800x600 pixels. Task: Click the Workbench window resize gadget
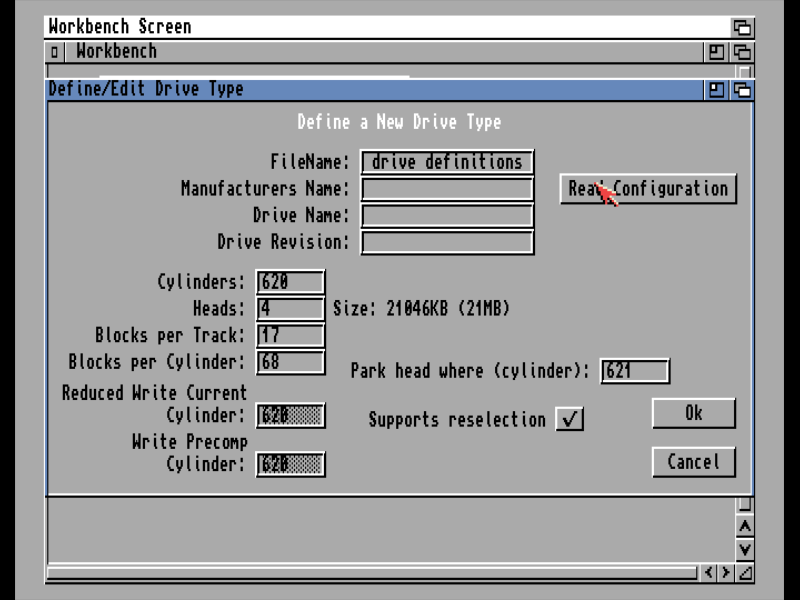pyautogui.click(x=744, y=573)
